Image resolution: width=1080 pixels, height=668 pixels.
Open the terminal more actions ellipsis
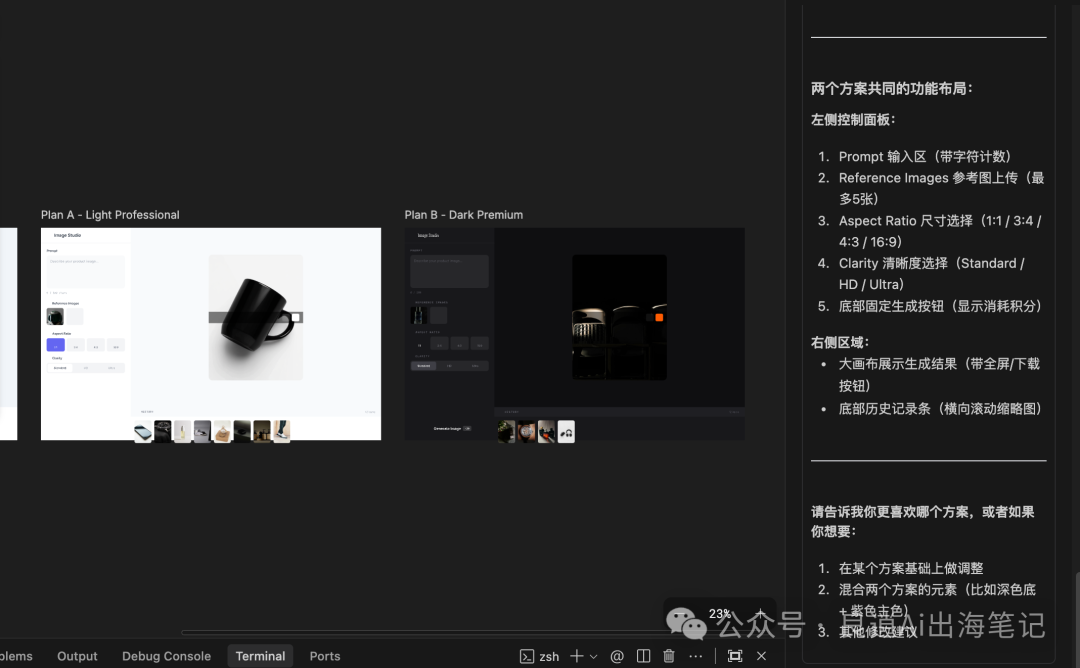[x=696, y=656]
